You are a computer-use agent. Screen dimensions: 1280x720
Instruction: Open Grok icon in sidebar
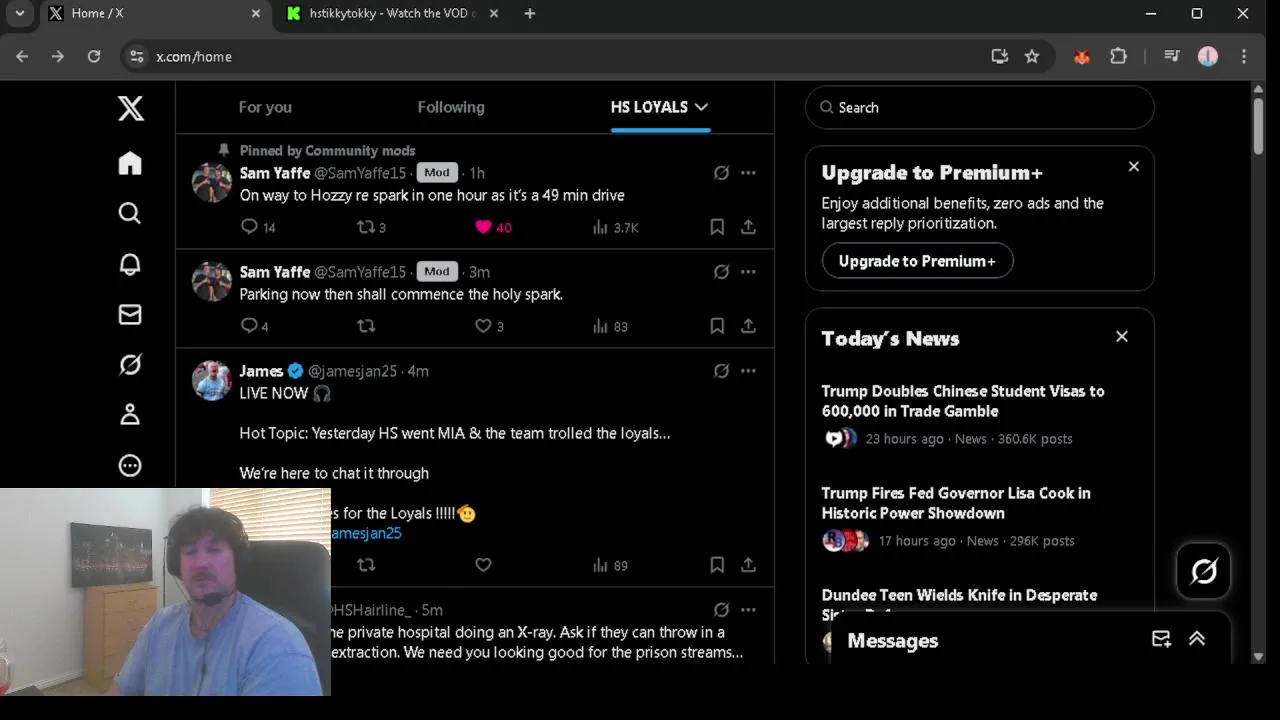pyautogui.click(x=130, y=365)
